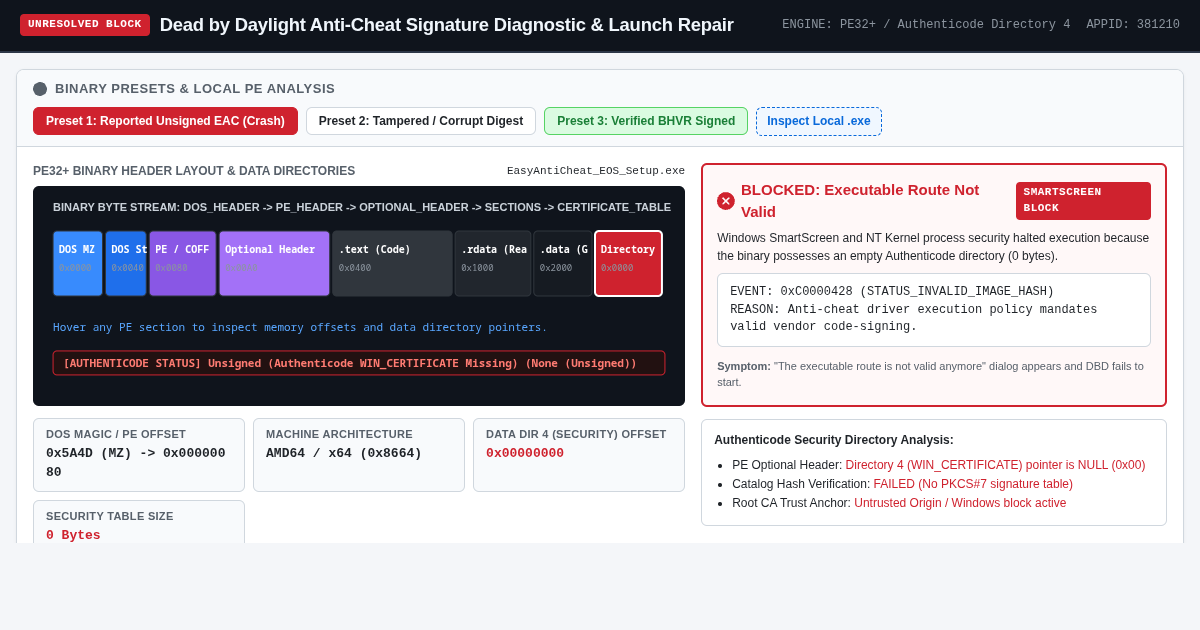
Task: Inspect the DOS MZ header block
Action: (78, 263)
